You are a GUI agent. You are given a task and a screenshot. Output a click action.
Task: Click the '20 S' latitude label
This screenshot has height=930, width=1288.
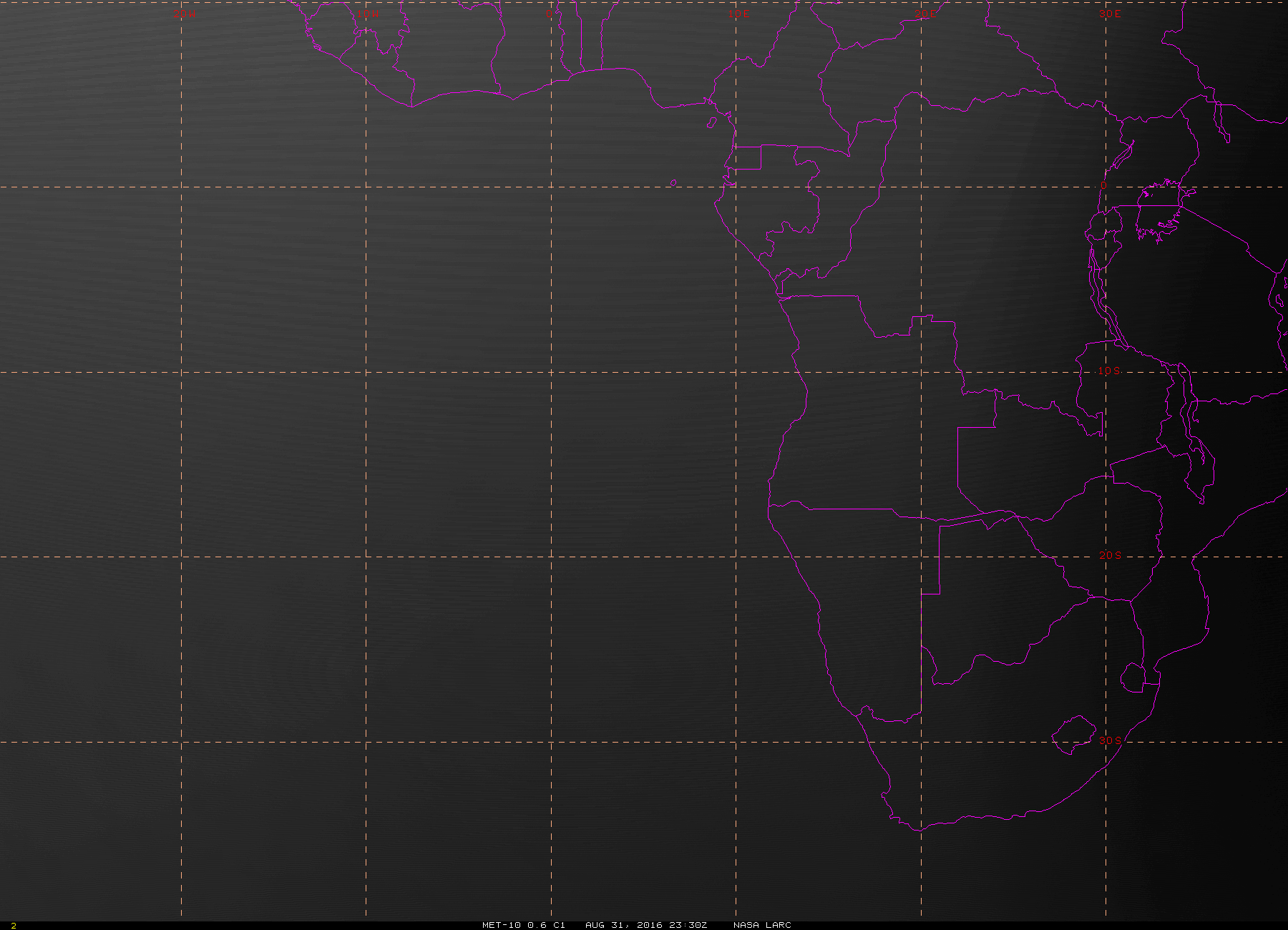click(1111, 555)
